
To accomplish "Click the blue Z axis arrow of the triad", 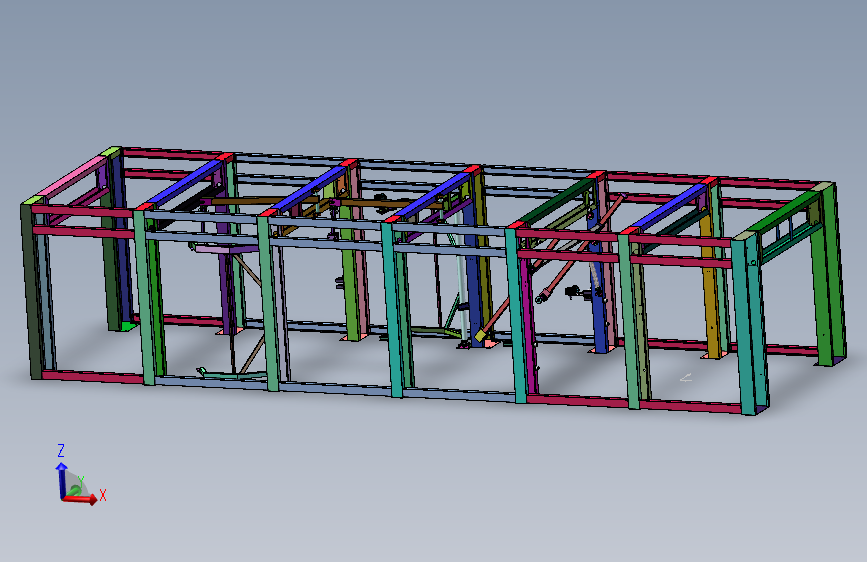I will point(61,480).
